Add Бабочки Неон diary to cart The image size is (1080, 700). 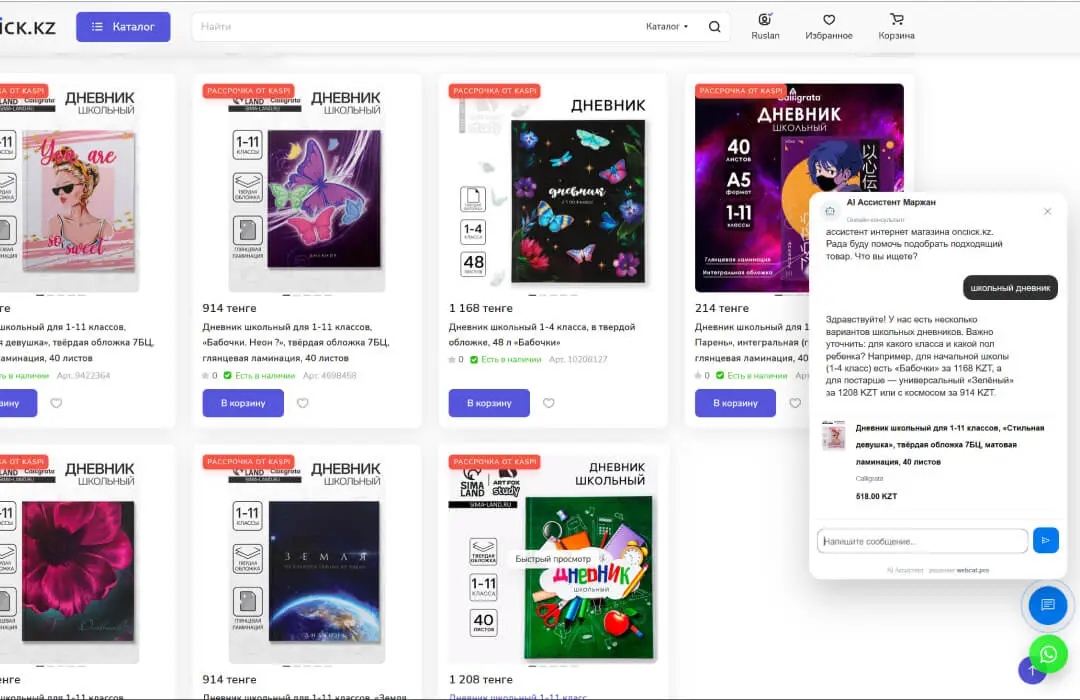click(x=243, y=403)
